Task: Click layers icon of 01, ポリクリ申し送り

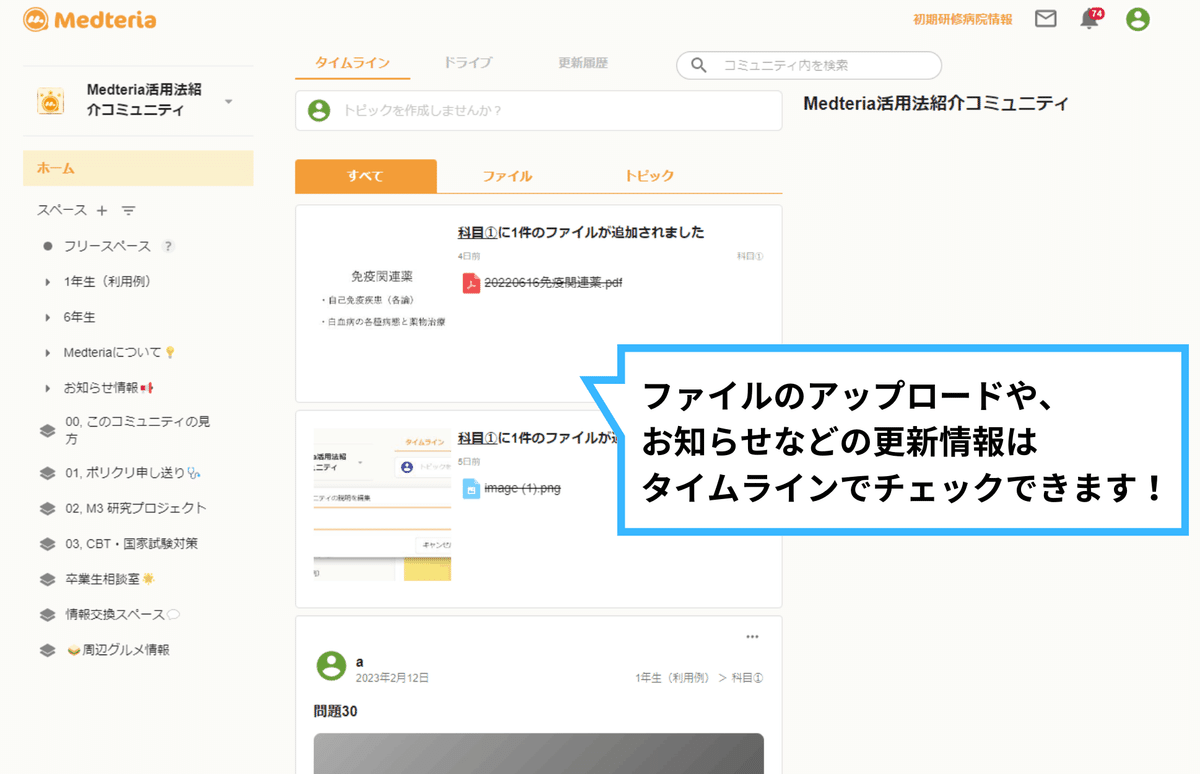Action: (47, 473)
